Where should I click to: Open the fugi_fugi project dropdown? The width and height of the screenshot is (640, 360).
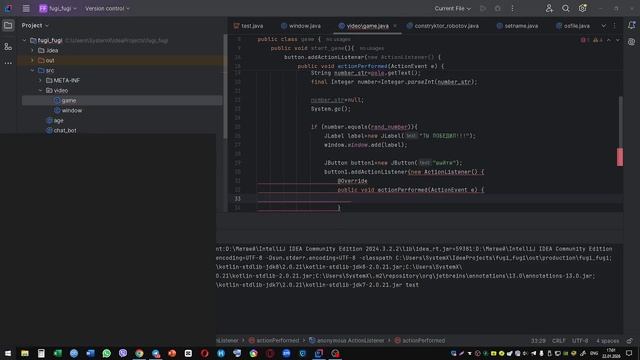pos(58,8)
